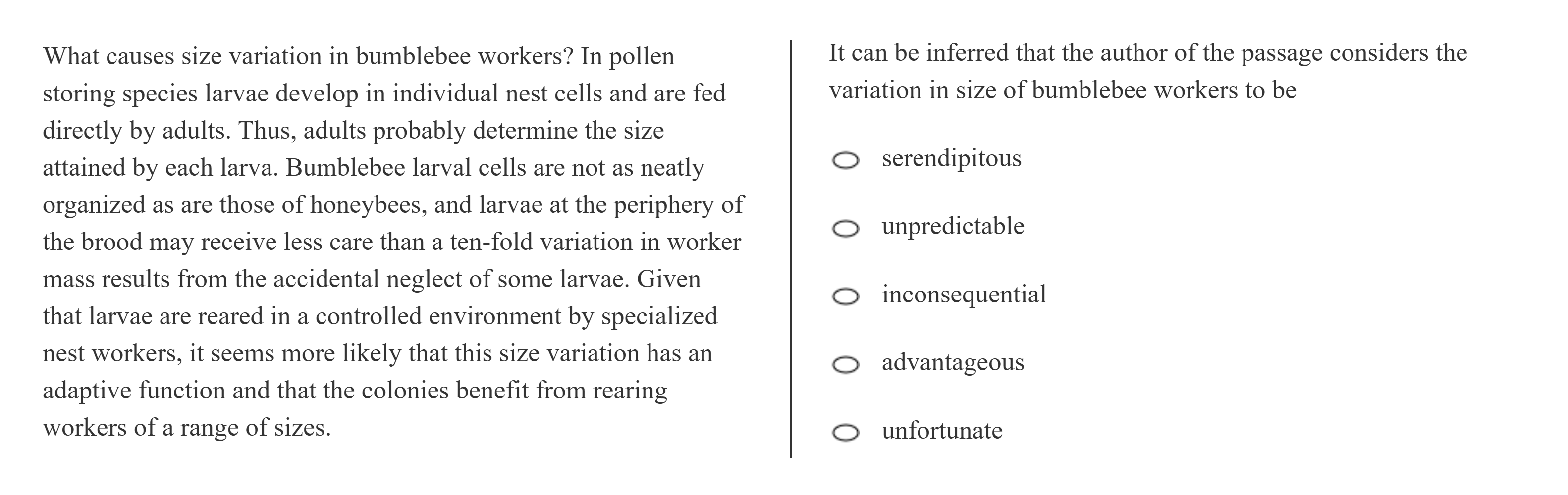
Task: Click 'variation in size of bumblebee workers' in the question
Action: pos(1033,91)
